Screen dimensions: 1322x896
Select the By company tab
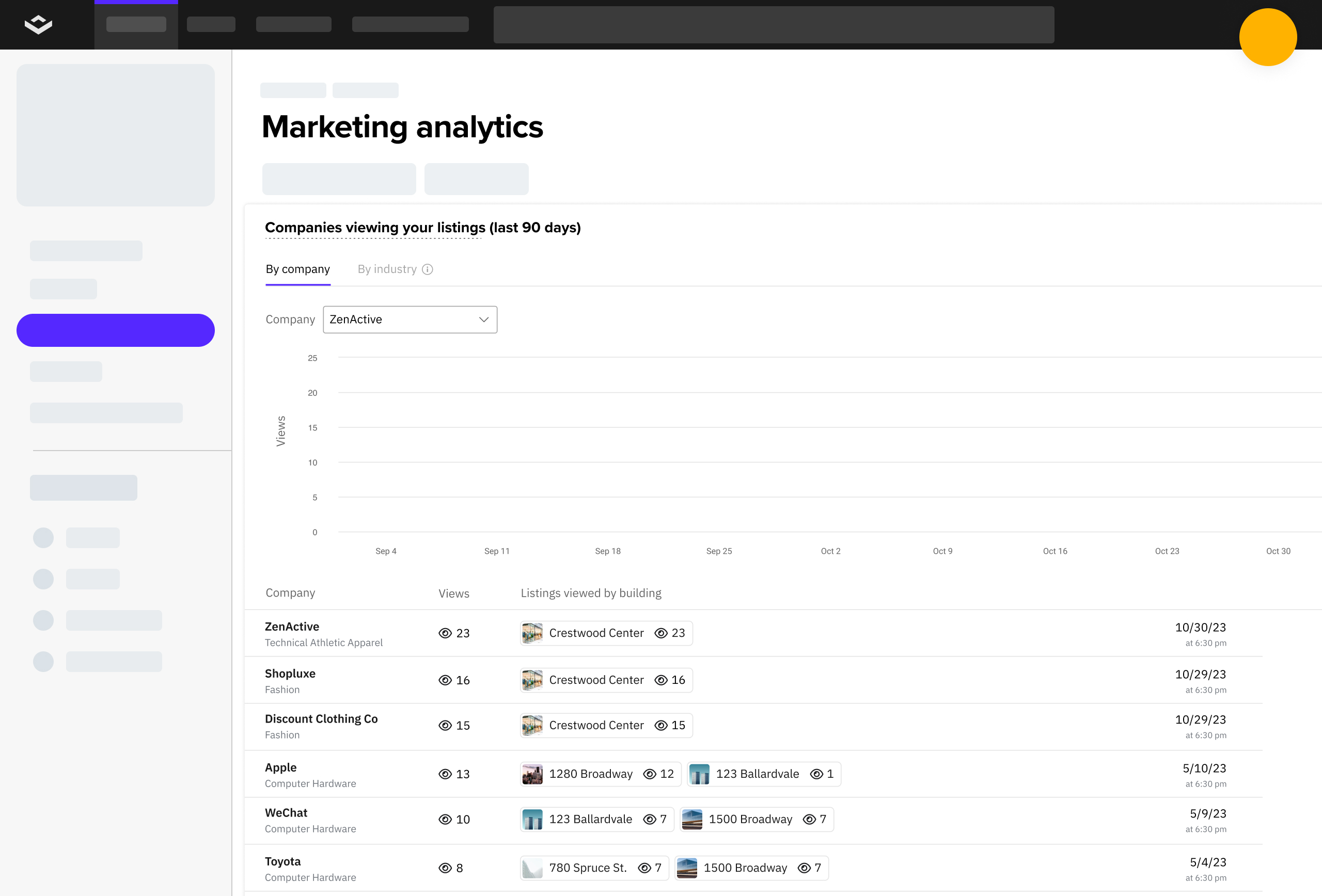click(x=297, y=269)
